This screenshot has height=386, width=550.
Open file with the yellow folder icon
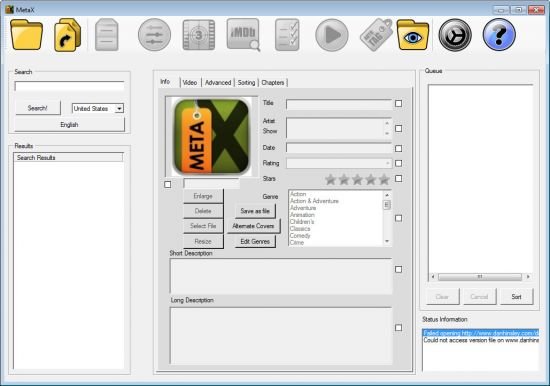pos(27,35)
